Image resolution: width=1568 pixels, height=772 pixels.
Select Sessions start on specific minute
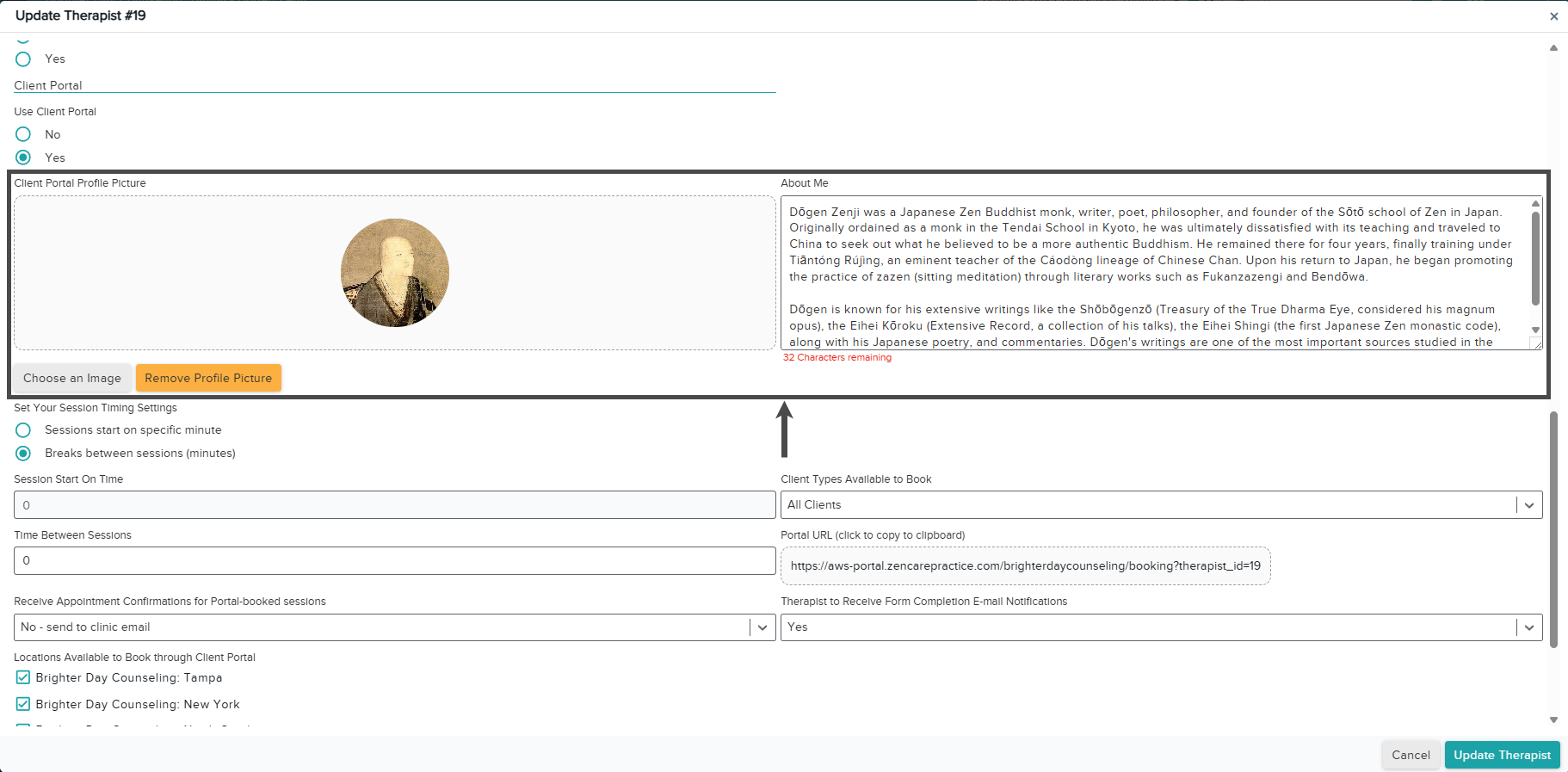(23, 429)
